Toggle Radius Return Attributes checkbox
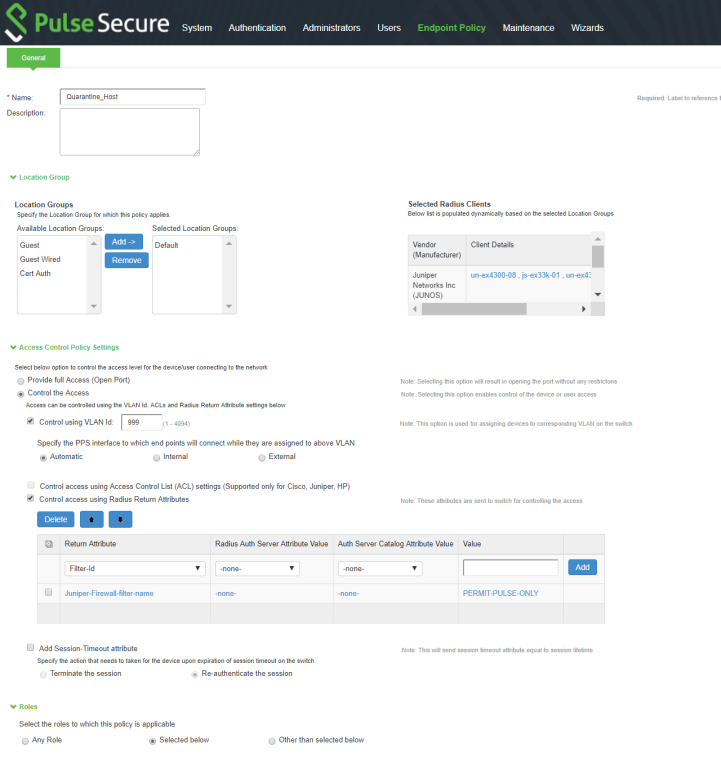The width and height of the screenshot is (721, 757). (x=30, y=498)
